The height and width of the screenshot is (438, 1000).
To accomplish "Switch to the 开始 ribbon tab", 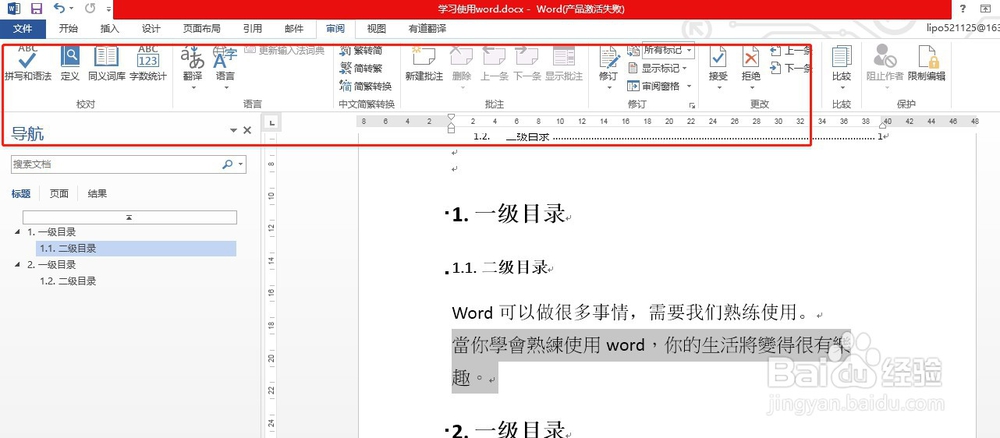I will click(x=68, y=29).
